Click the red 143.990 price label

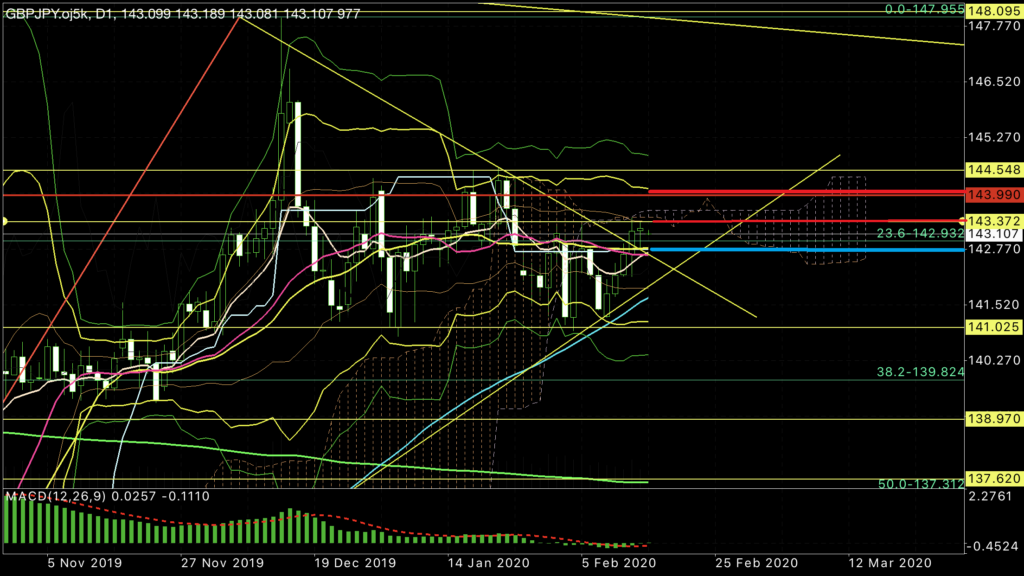click(x=993, y=195)
